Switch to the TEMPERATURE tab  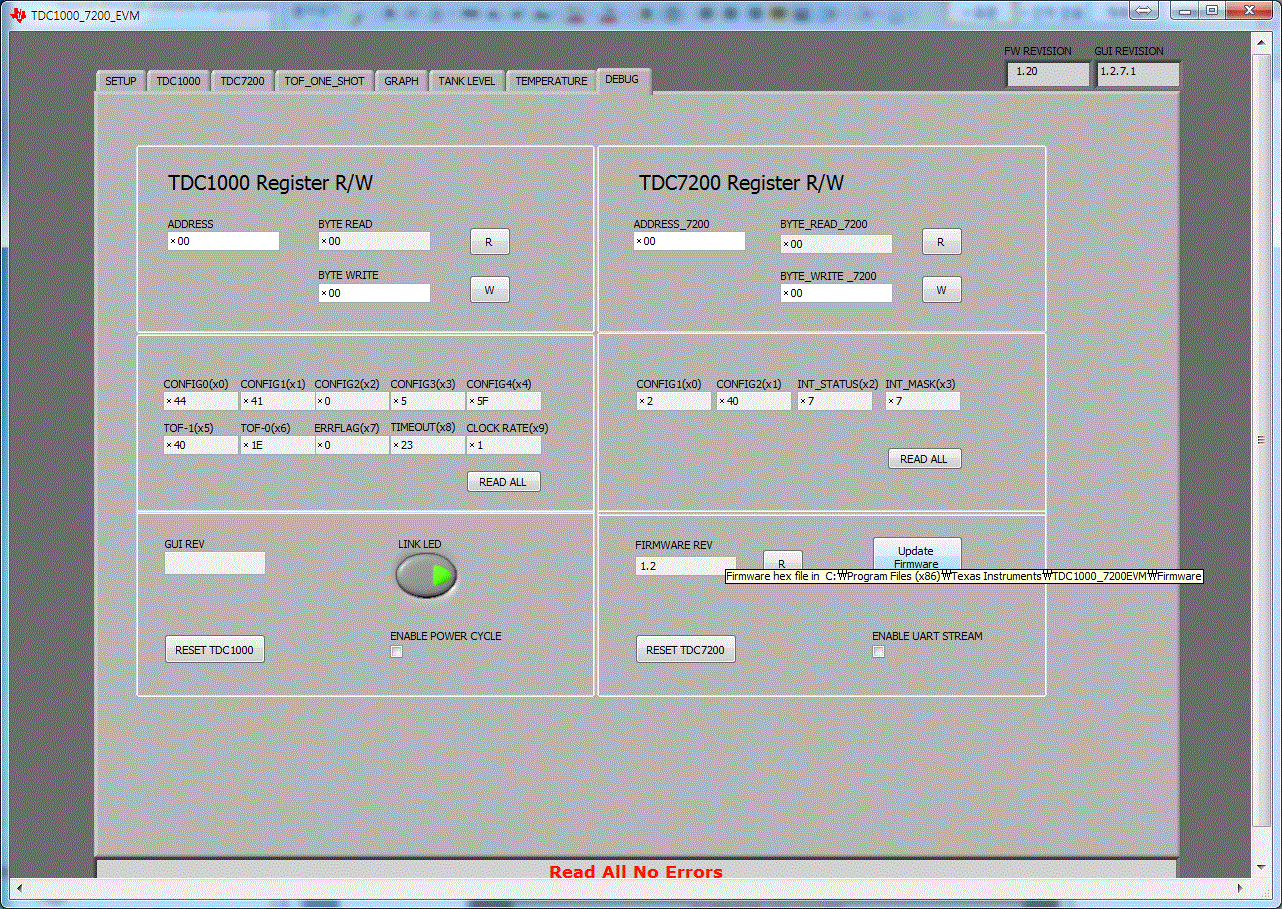(551, 81)
